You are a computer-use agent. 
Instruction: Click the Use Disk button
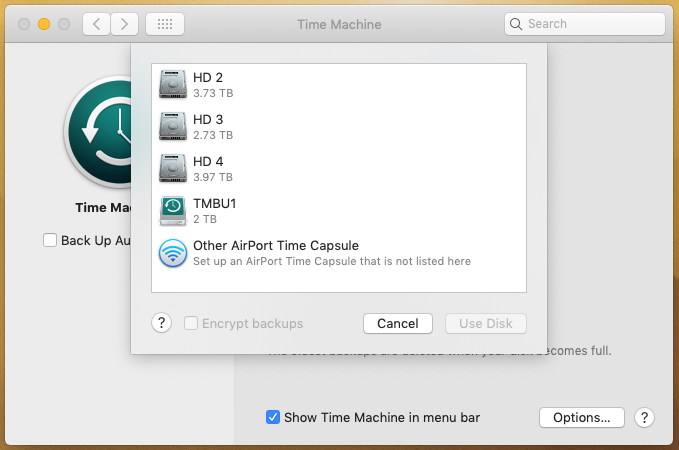pos(485,324)
